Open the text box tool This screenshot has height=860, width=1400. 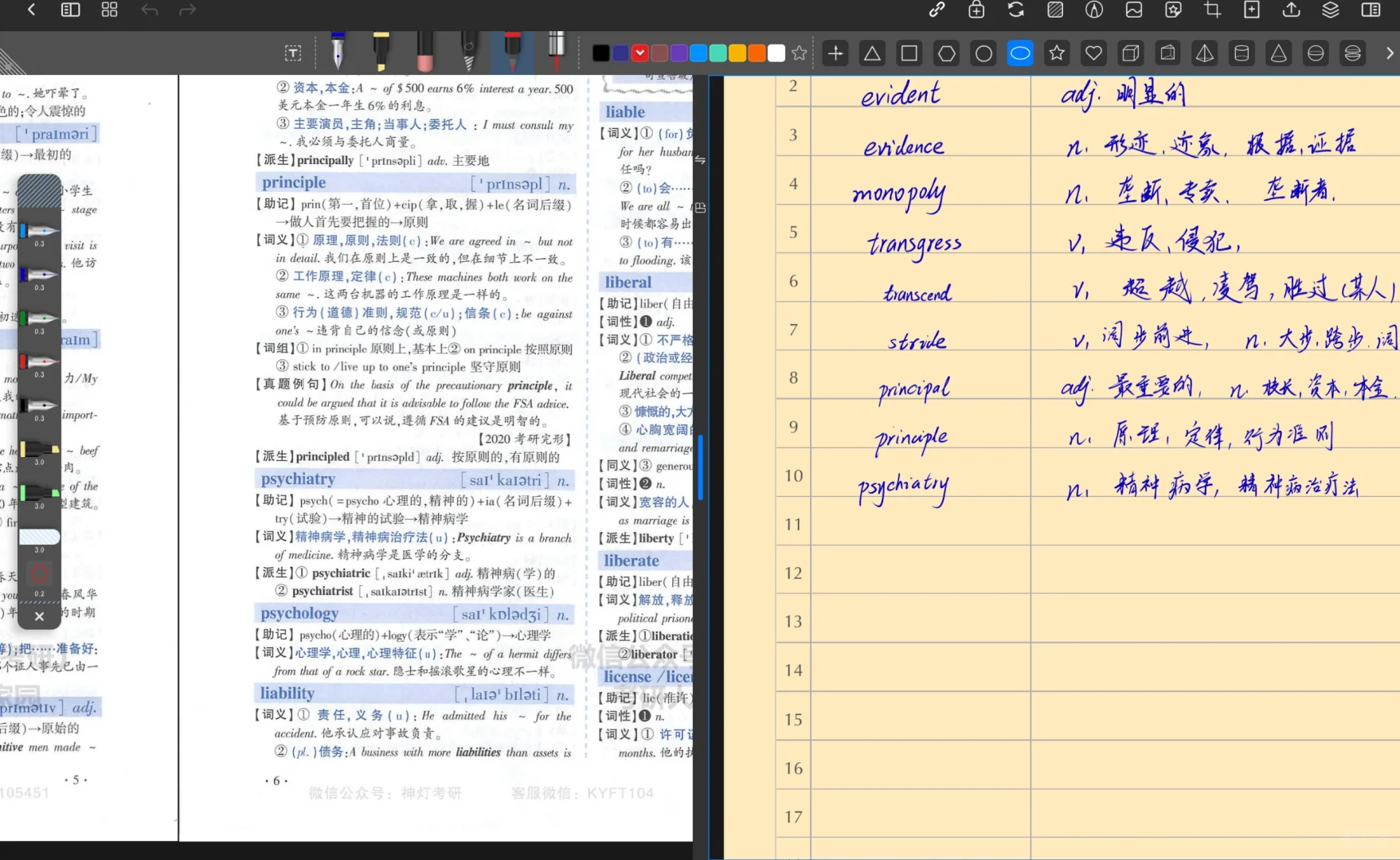pos(292,53)
